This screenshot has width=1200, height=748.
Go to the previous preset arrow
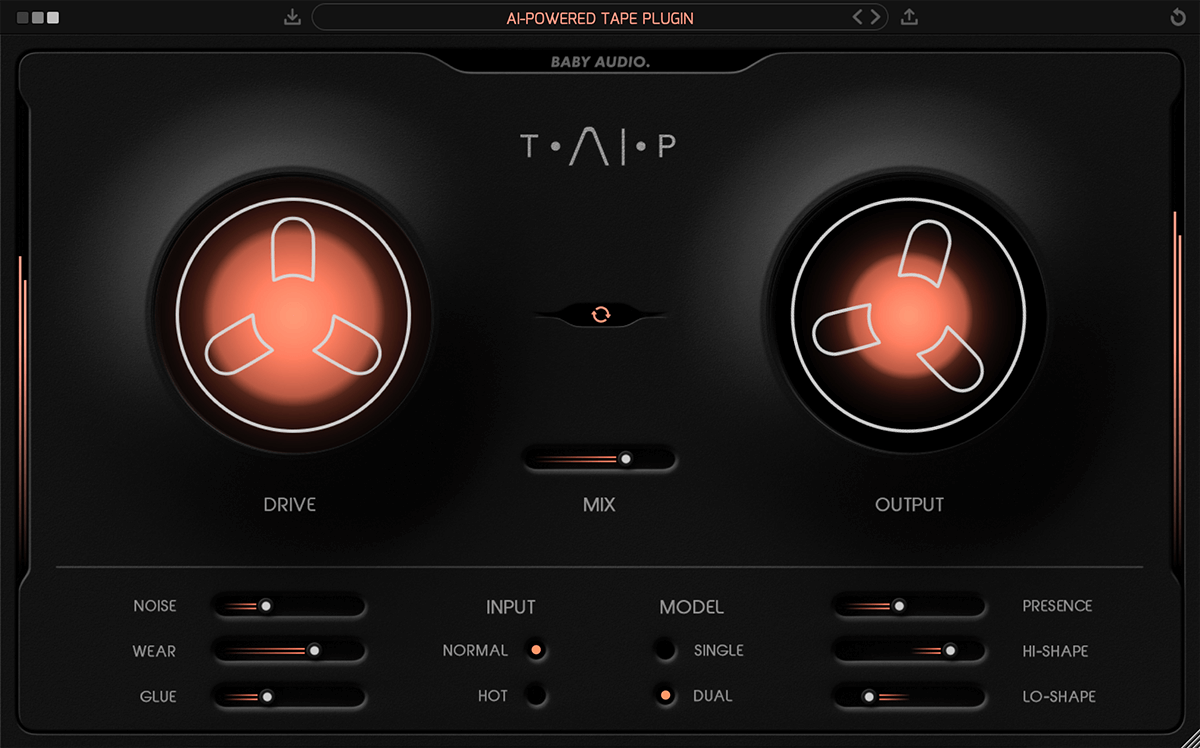pos(858,17)
